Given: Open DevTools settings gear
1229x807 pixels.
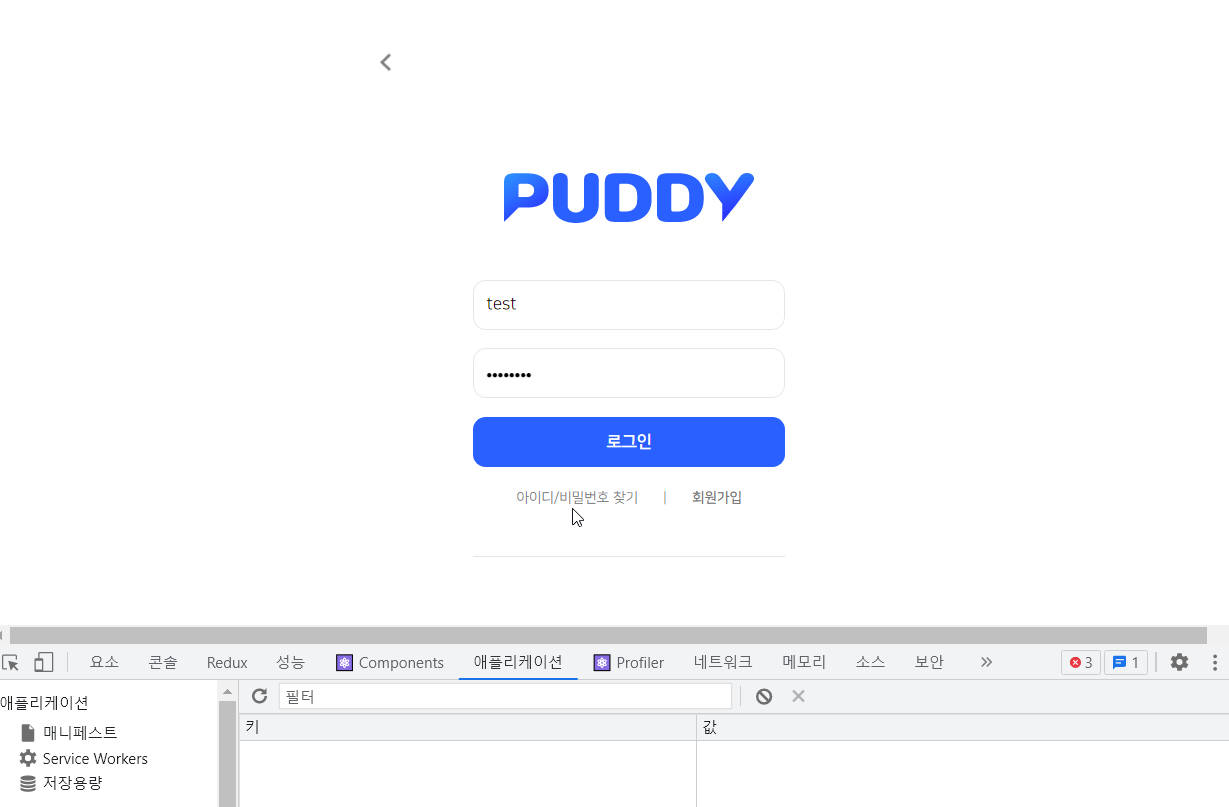Looking at the screenshot, I should click(x=1179, y=662).
